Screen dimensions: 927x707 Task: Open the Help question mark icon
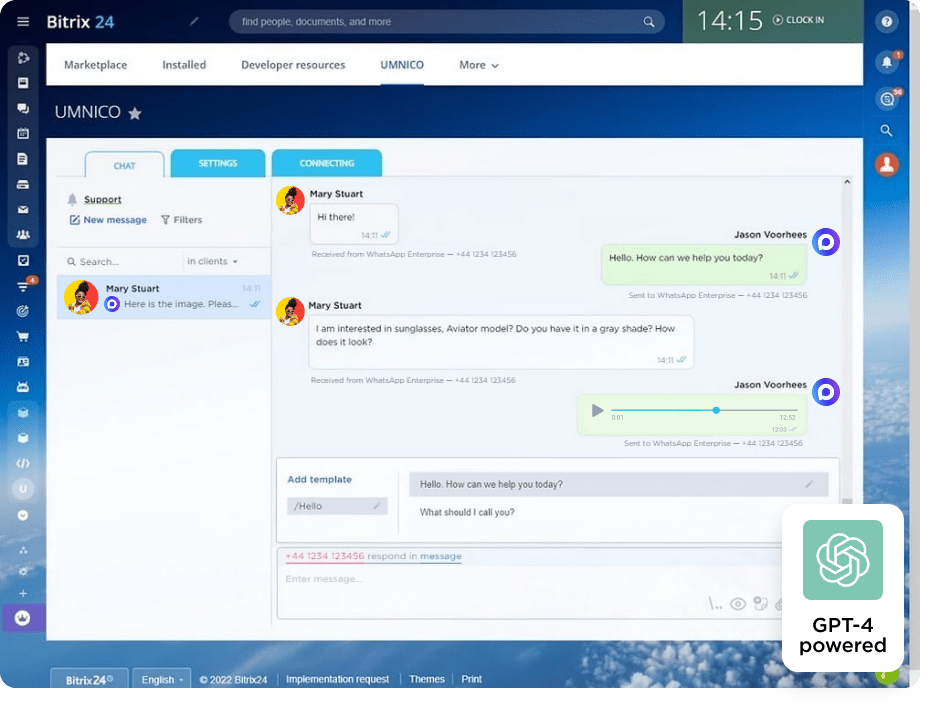click(x=885, y=21)
